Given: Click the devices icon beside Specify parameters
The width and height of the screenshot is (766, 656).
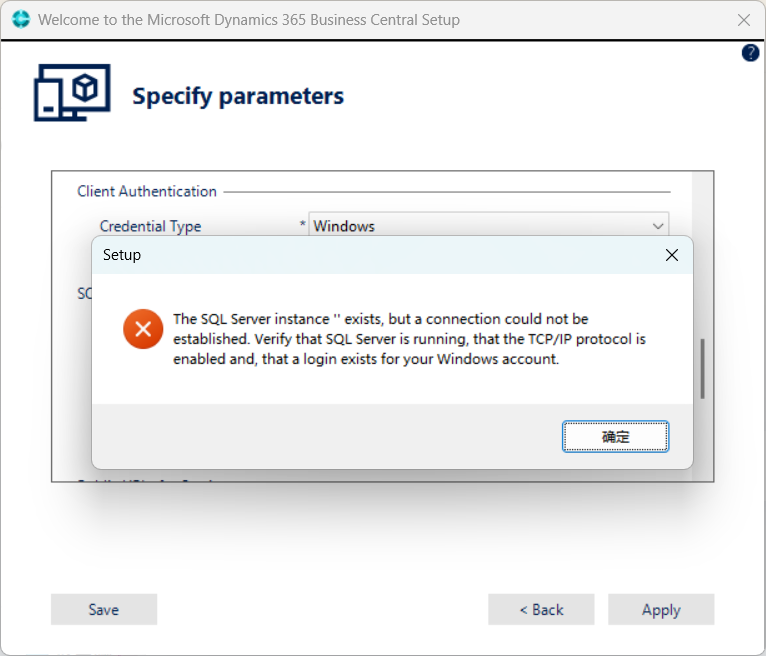Looking at the screenshot, I should point(72,93).
